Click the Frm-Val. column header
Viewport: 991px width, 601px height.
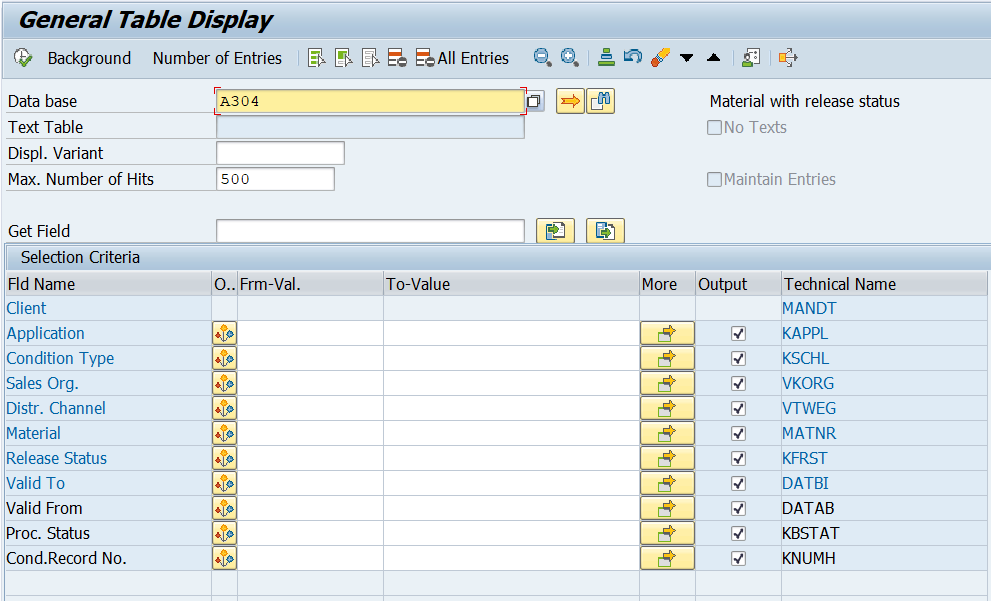310,284
